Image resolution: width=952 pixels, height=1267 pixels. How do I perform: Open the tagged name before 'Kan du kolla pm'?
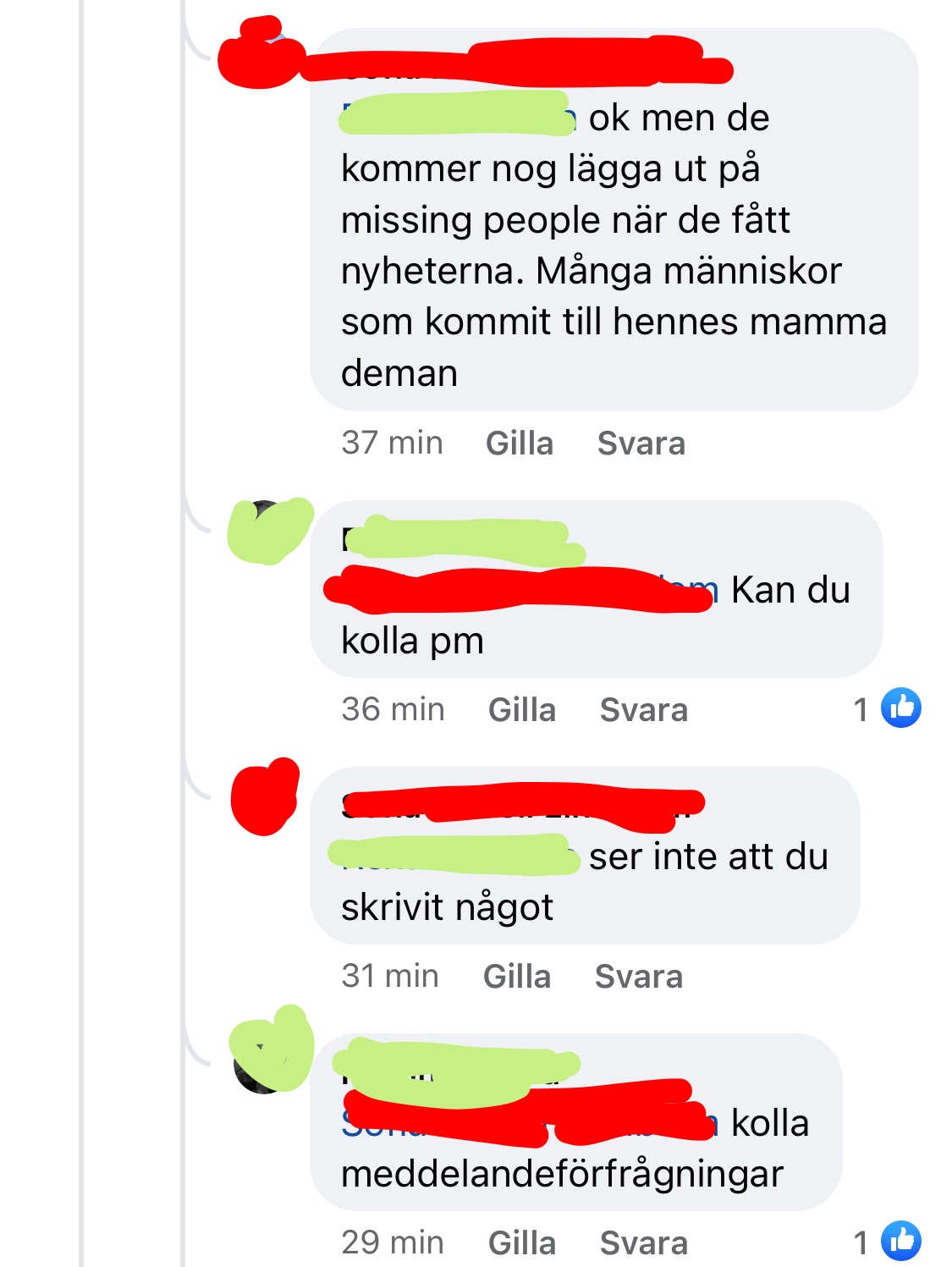522,589
